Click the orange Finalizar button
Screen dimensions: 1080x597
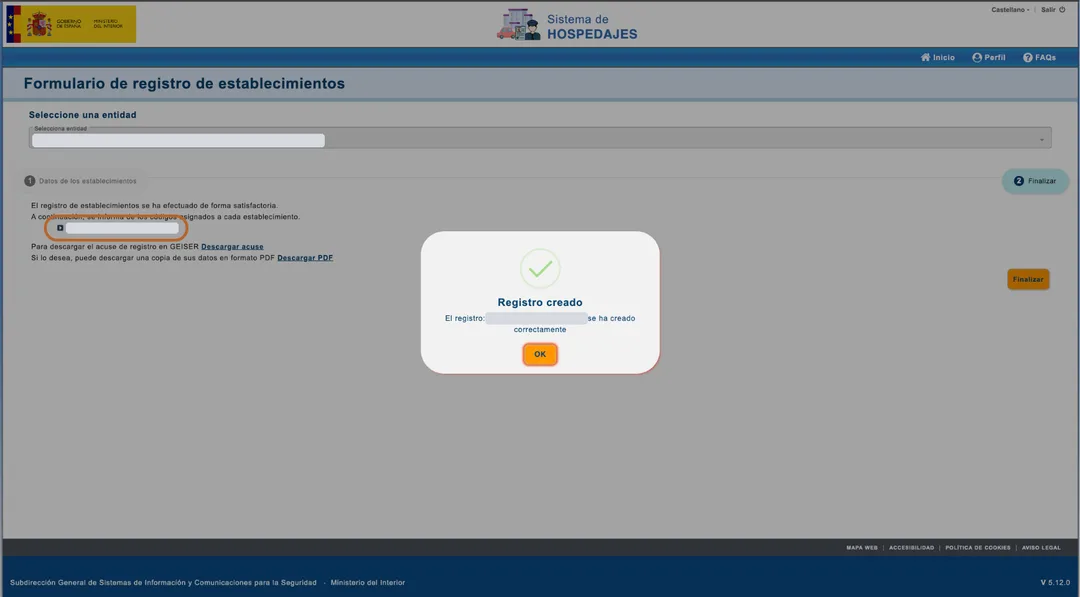click(x=1028, y=280)
